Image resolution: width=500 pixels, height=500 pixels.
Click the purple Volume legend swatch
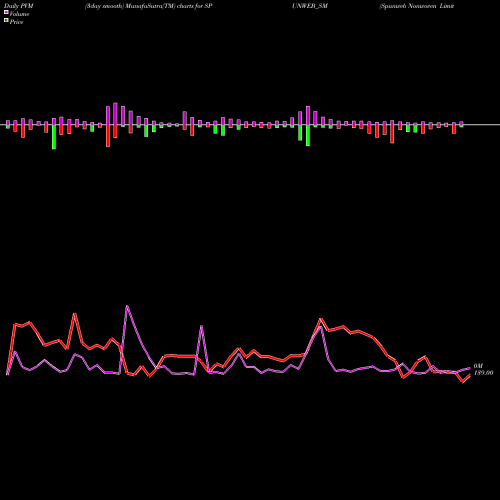[6, 12]
